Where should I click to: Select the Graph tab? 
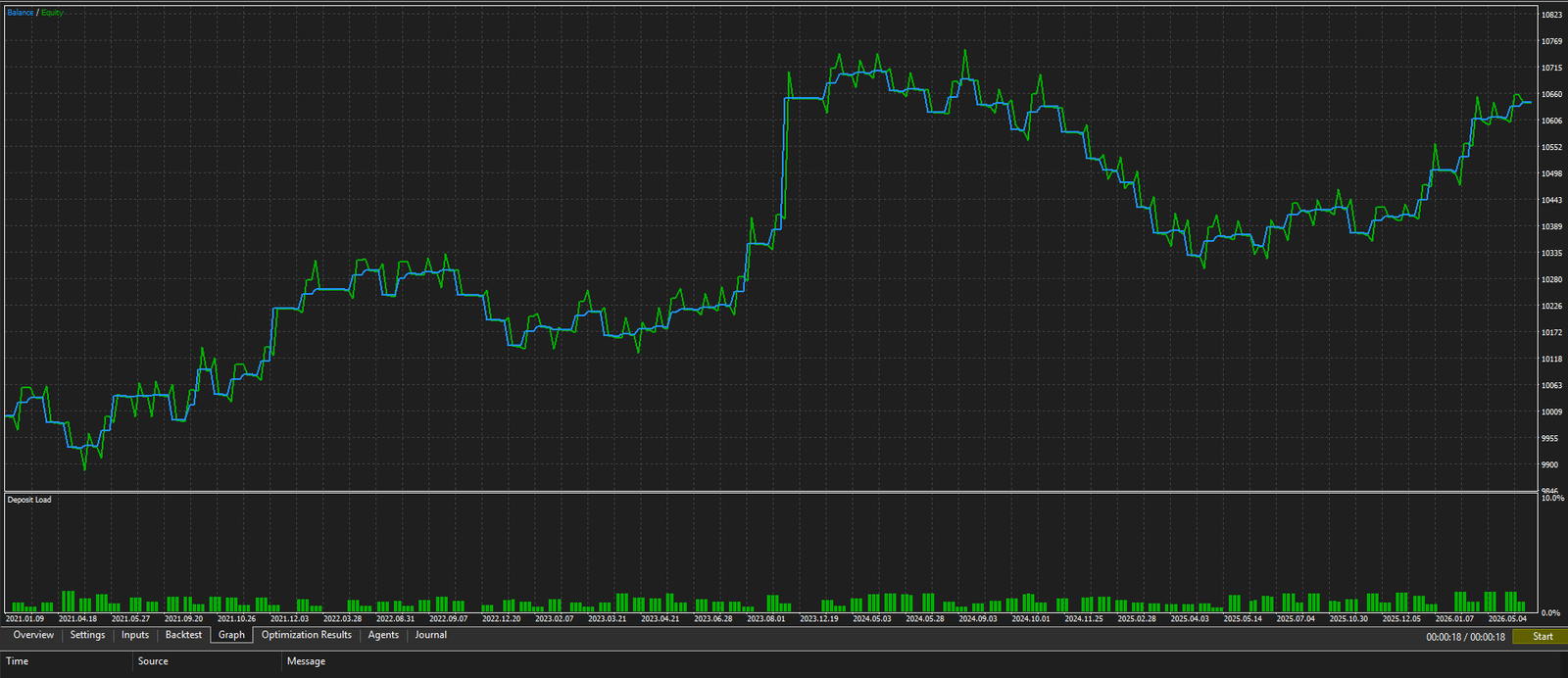point(231,635)
